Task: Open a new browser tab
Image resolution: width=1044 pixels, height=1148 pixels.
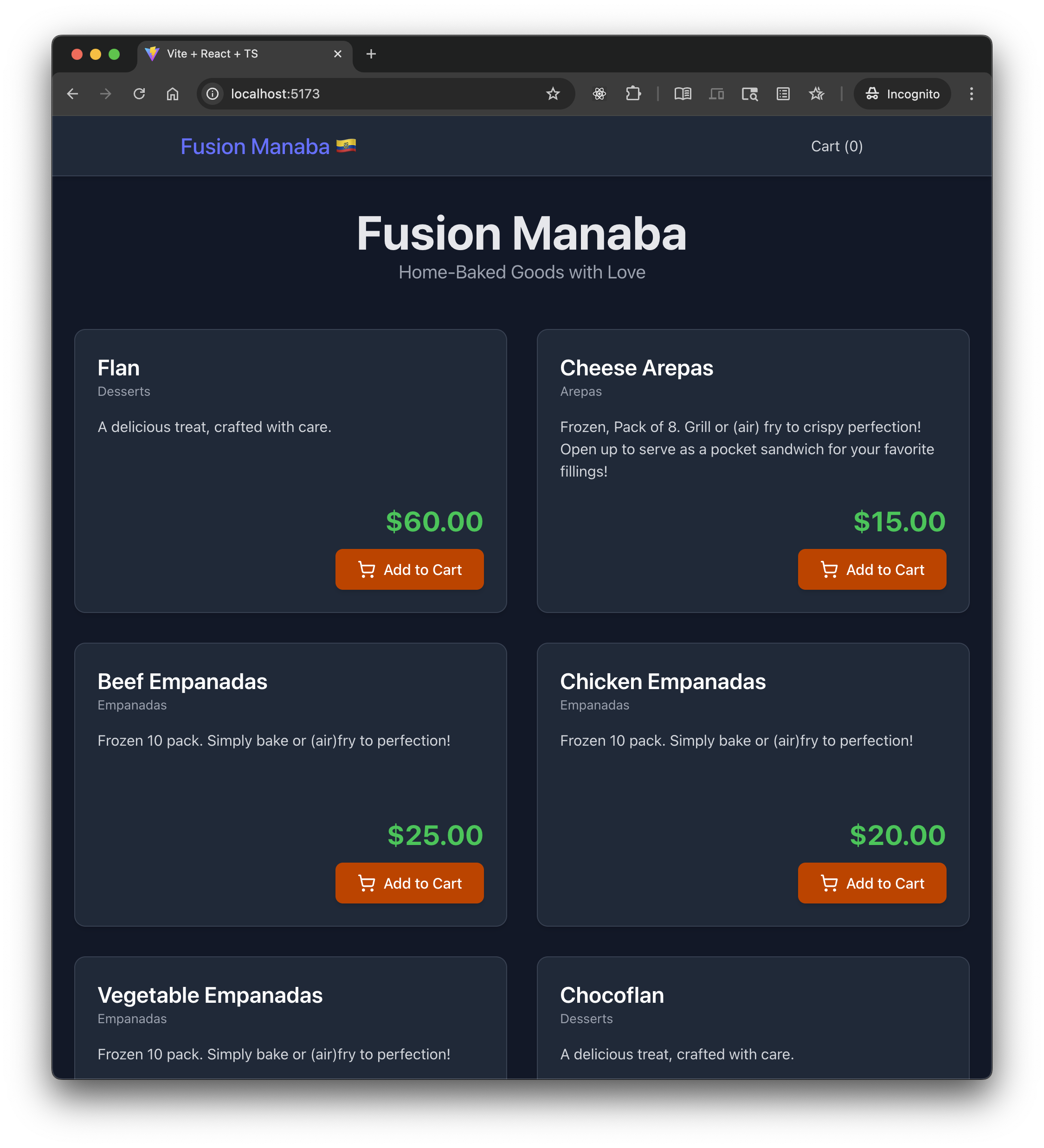Action: click(371, 54)
